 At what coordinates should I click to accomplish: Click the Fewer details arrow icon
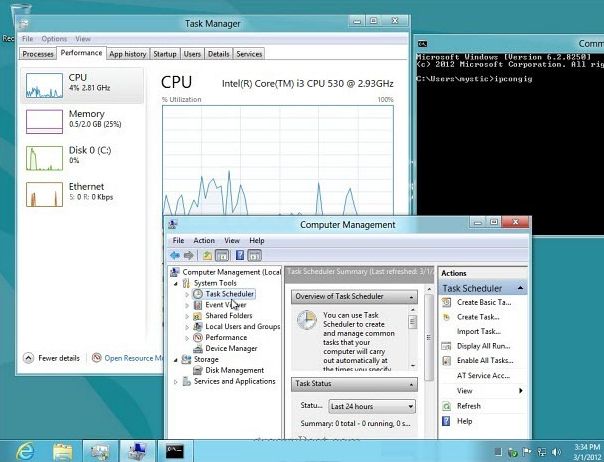click(28, 358)
